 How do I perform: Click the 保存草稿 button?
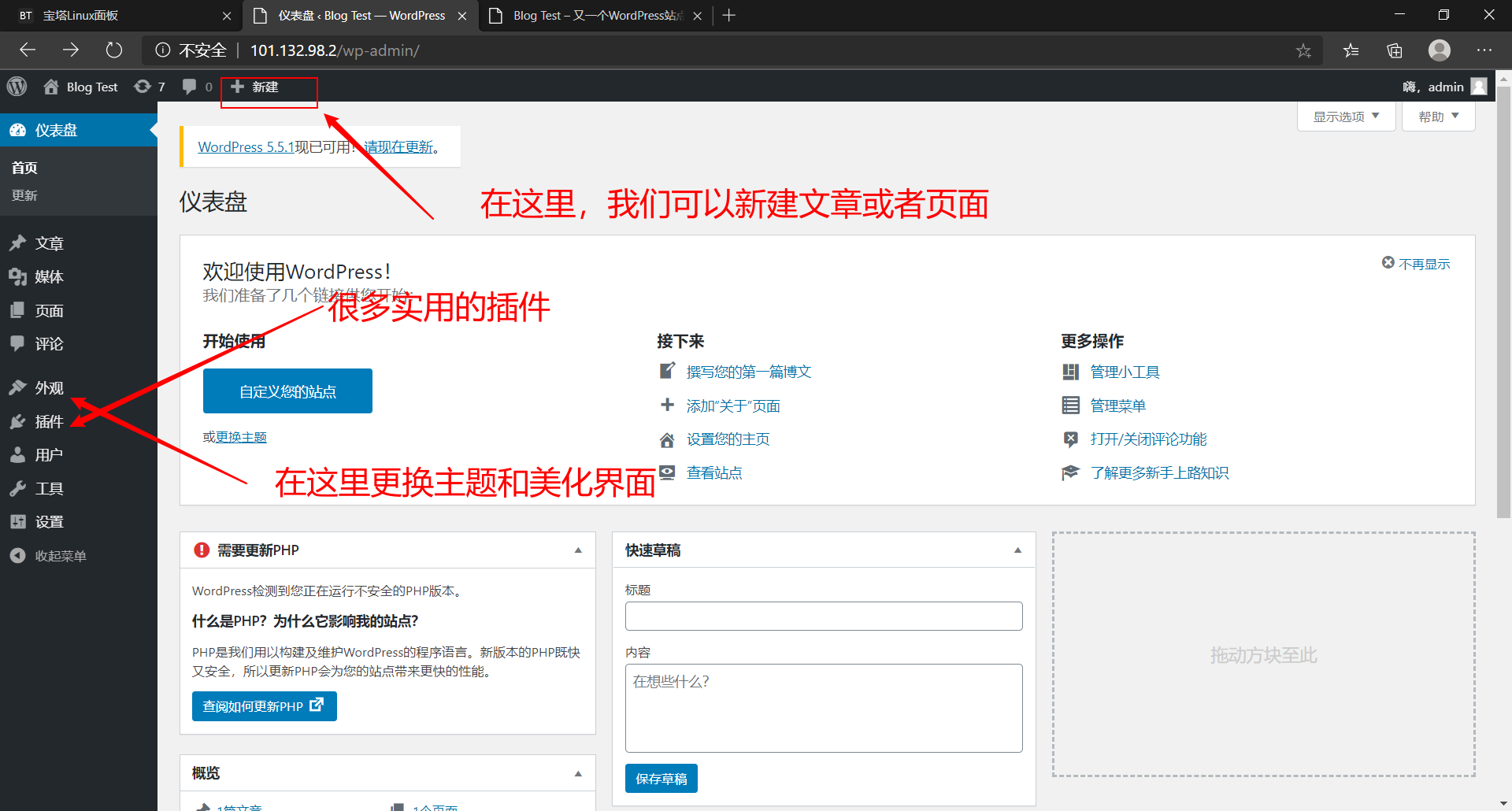(661, 778)
